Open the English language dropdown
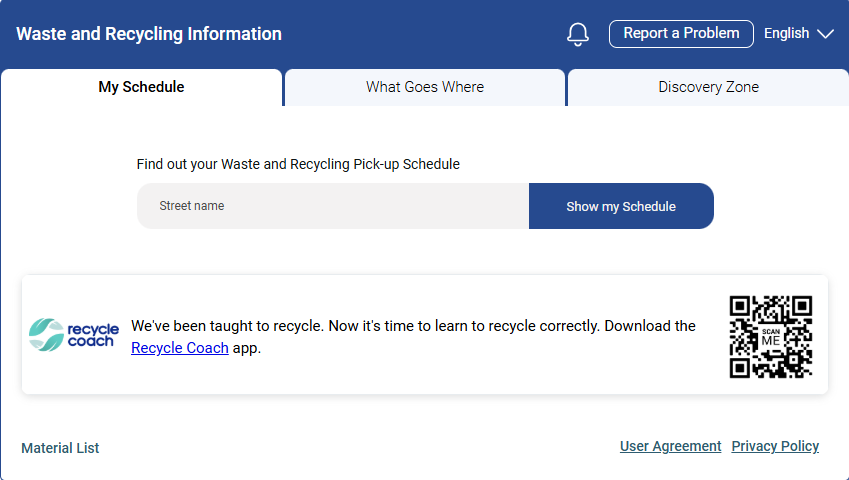Viewport: 849px width, 480px height. point(799,34)
